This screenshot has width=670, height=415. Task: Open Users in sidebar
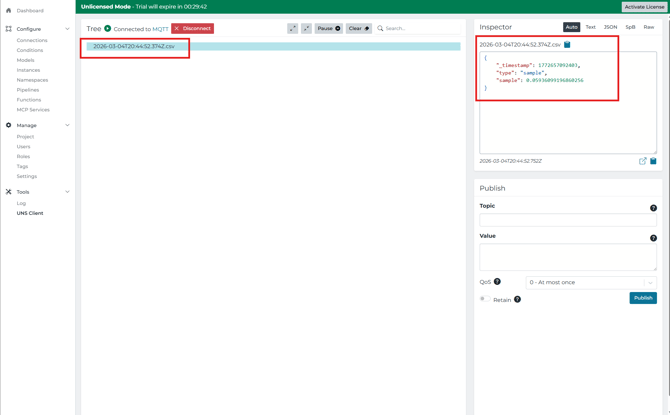click(24, 147)
